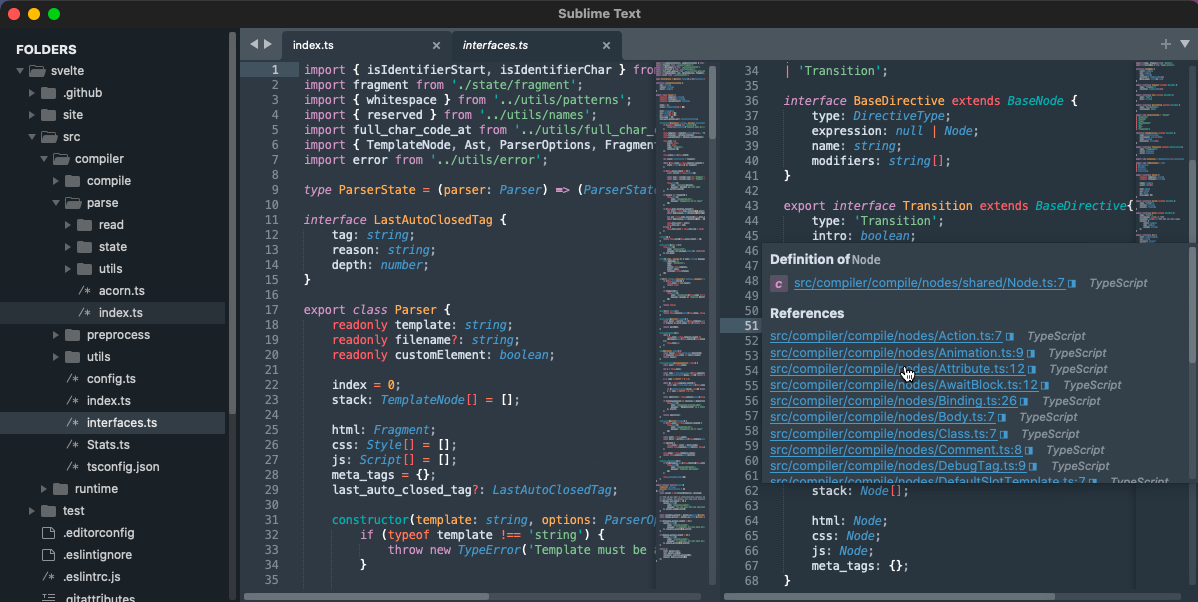Screen dimensions: 1198x602
Task: Open Animation.ts:9 in side-by-side icon
Action: pos(1031,354)
